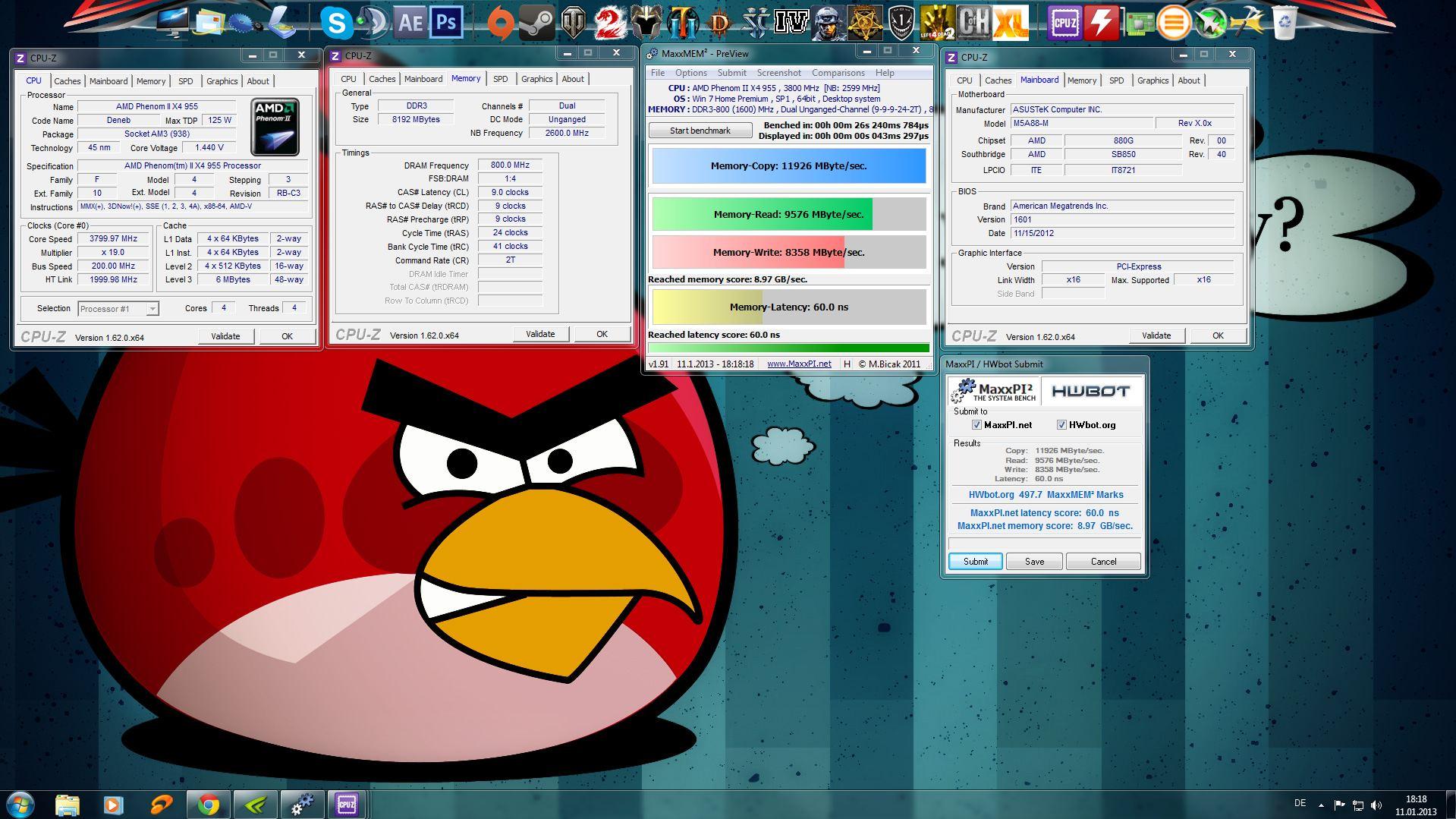This screenshot has width=1456, height=819.
Task: Open Chrome from the taskbar
Action: (209, 805)
